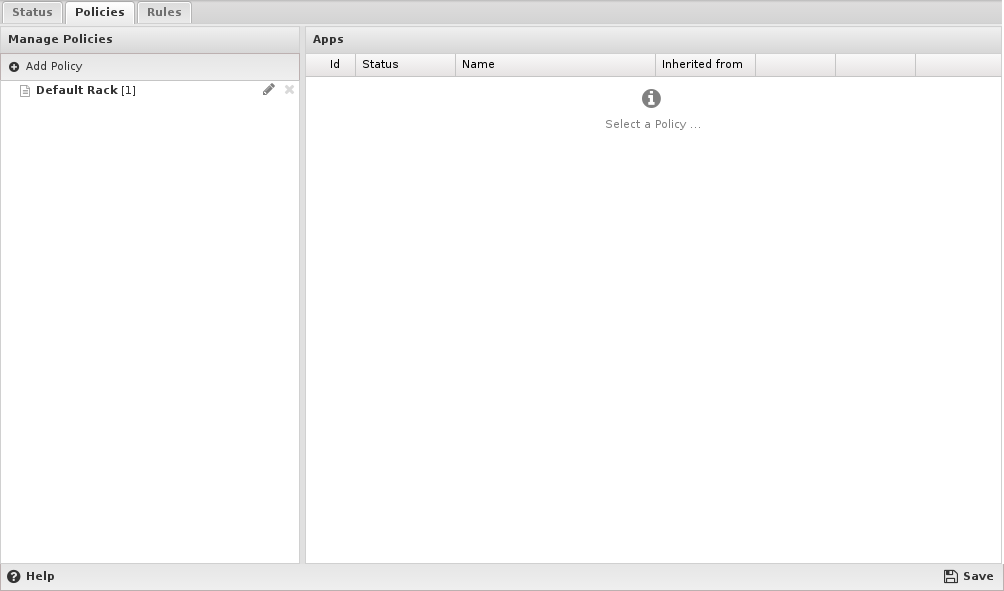Click the Select a Policy placeholder text
This screenshot has width=1004, height=591.
coord(652,125)
